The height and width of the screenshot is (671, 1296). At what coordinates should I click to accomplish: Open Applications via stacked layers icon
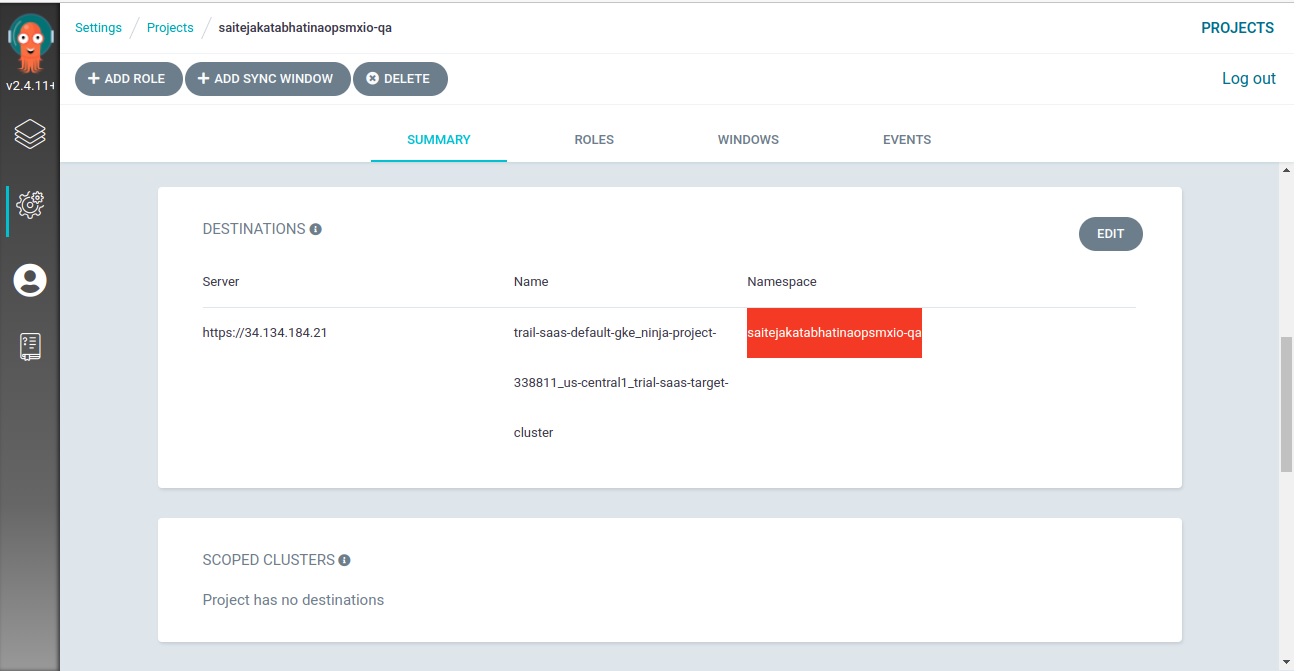(30, 134)
